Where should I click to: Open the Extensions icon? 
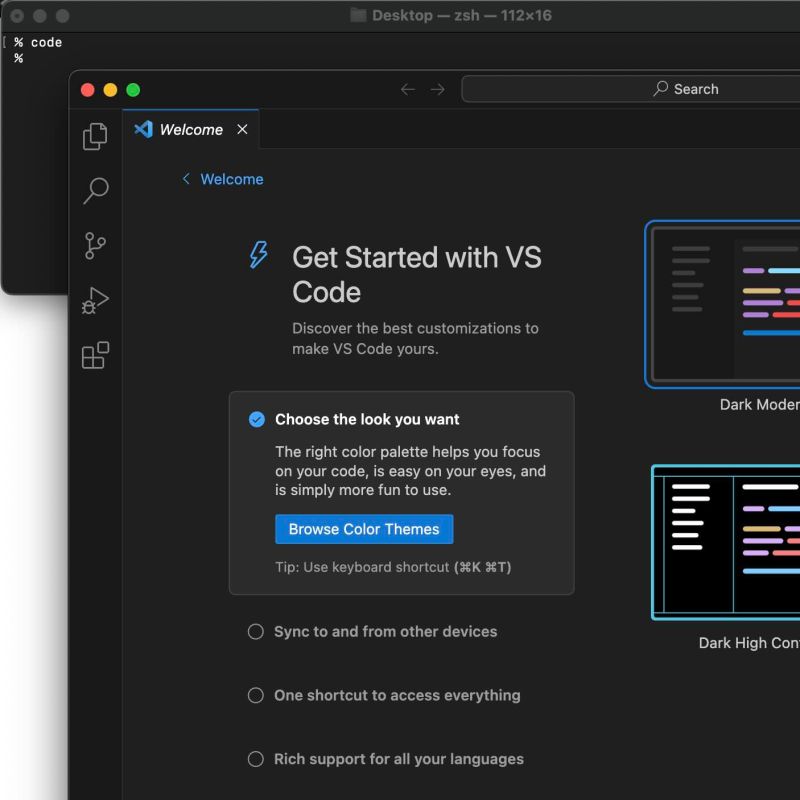tap(95, 355)
